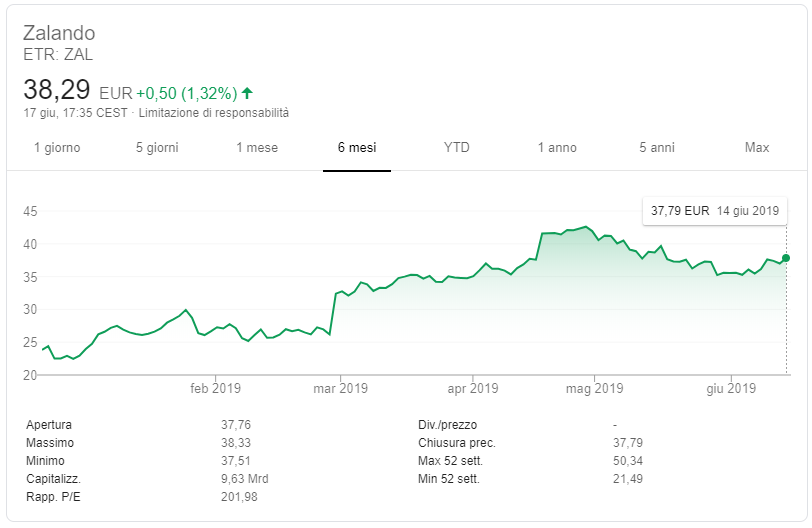Click the apr 2019 axis label
The height and width of the screenshot is (528, 812).
pyautogui.click(x=473, y=388)
